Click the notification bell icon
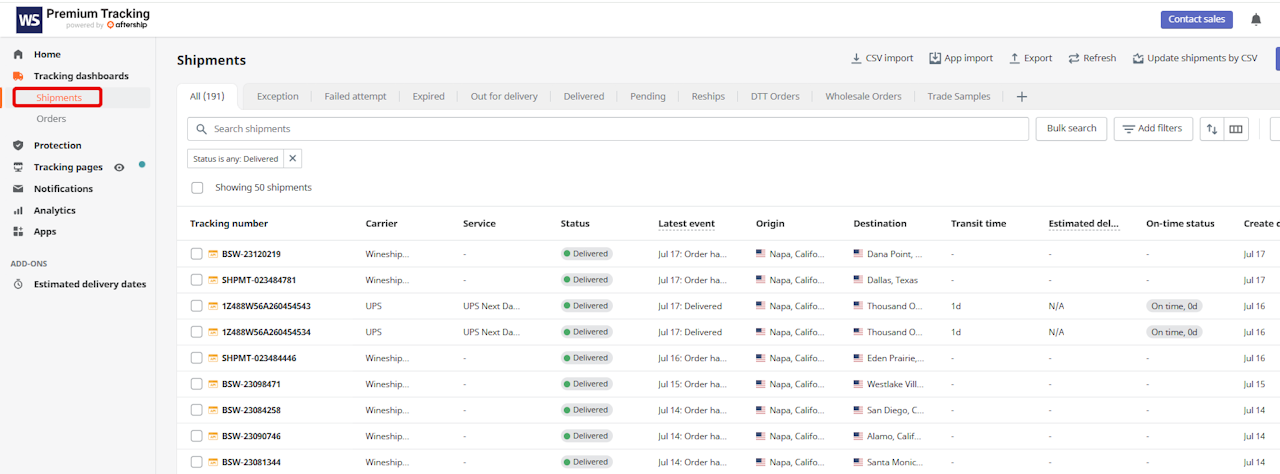This screenshot has height=474, width=1280. tap(1256, 19)
